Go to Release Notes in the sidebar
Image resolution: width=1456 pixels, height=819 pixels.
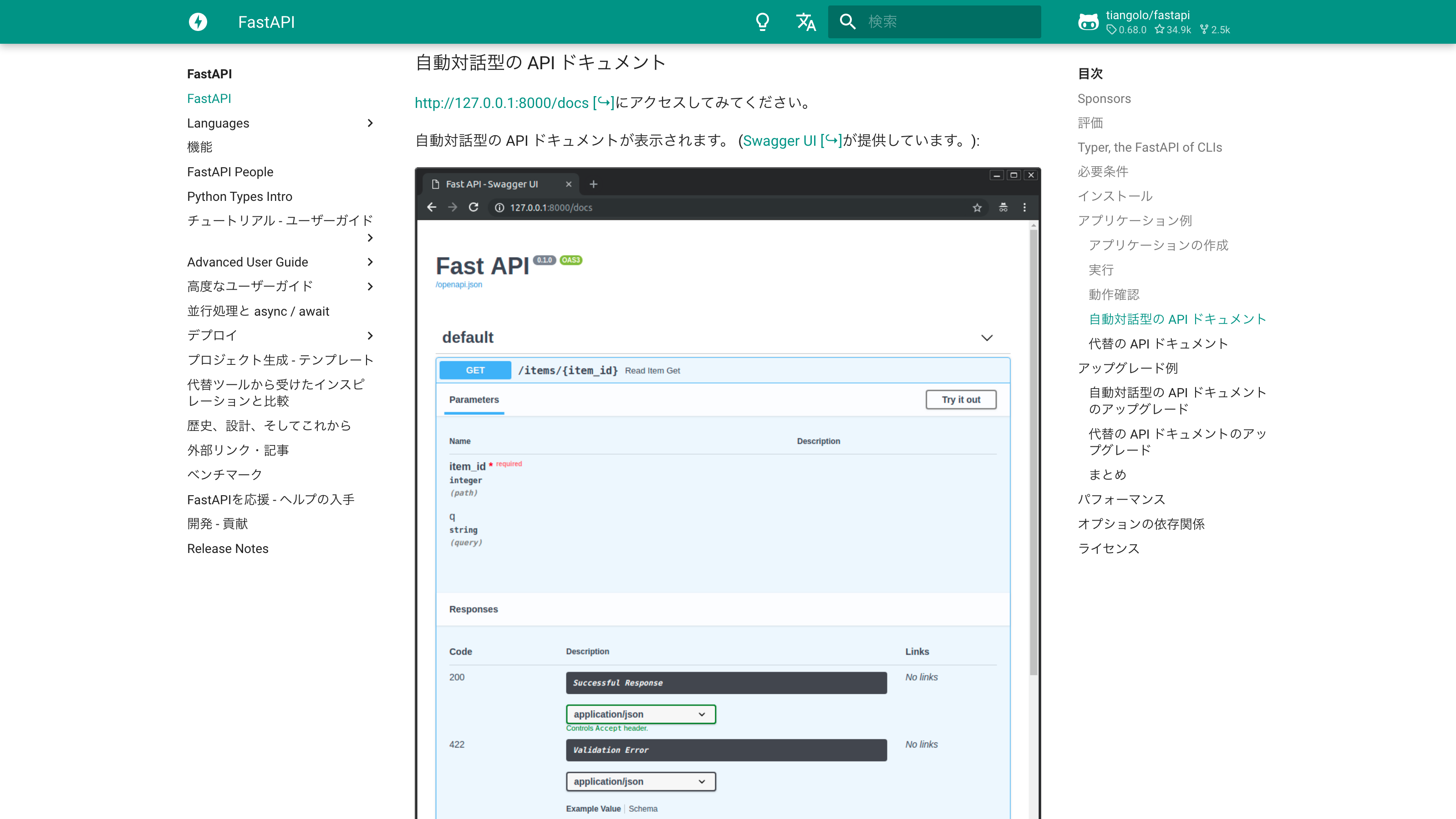point(228,548)
